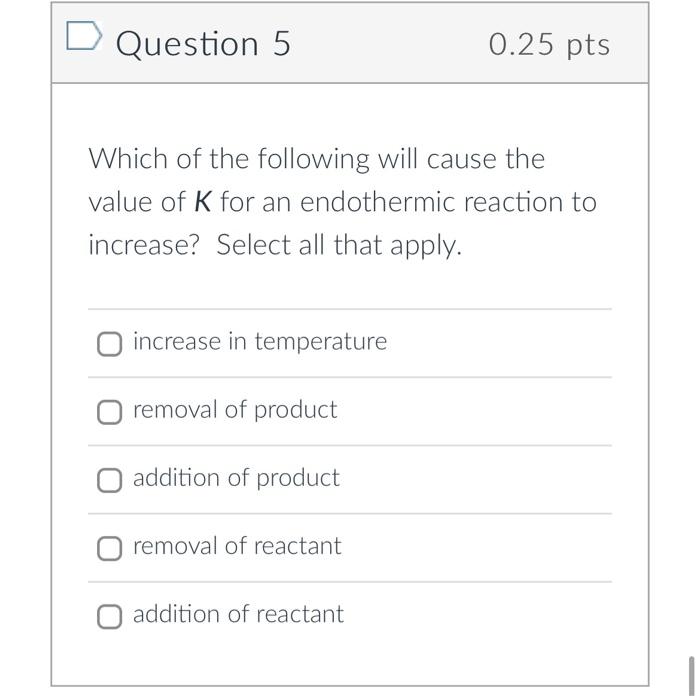Click the 'addition of reactant' label text

click(238, 614)
